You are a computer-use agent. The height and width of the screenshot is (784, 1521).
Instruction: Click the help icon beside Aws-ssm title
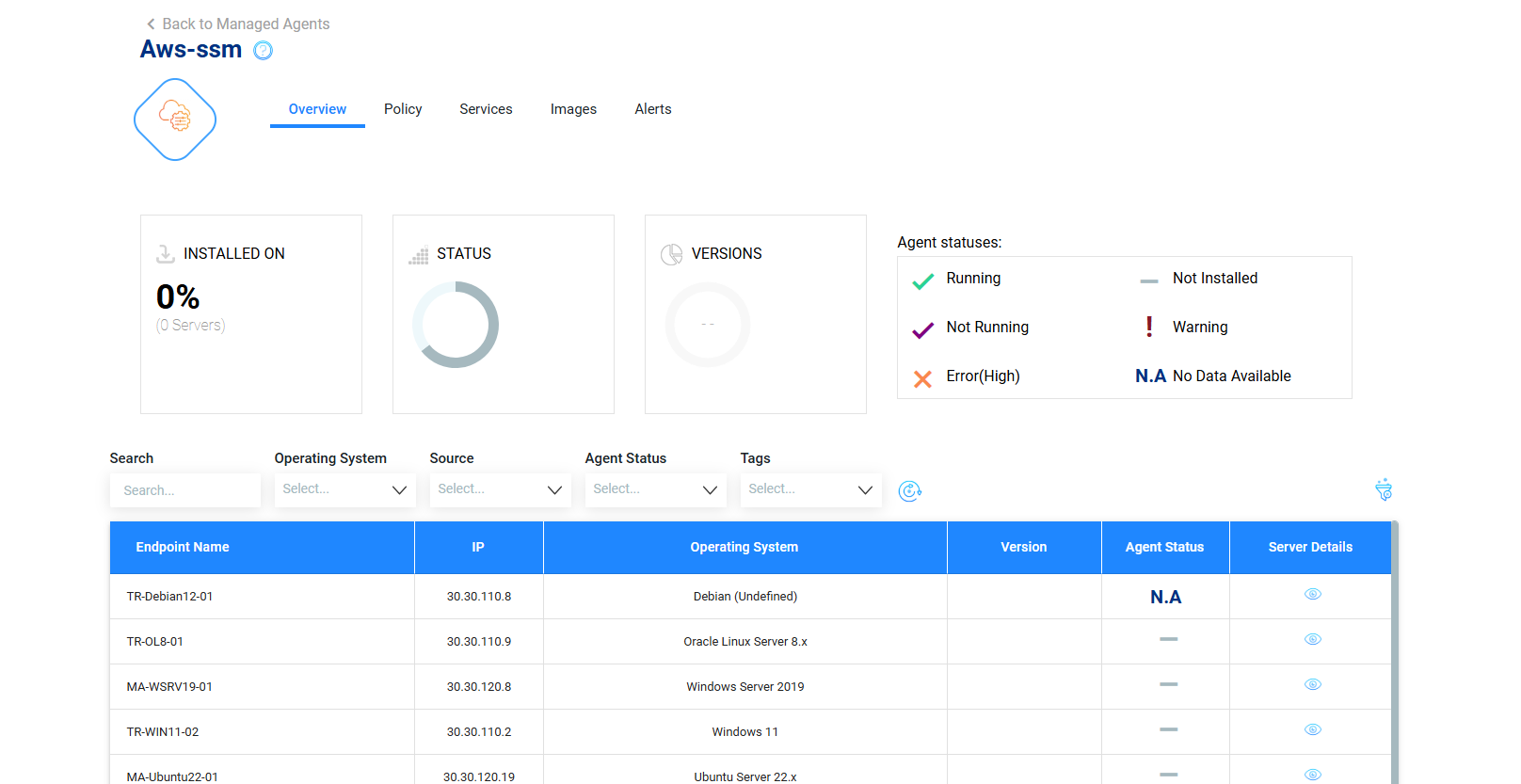pos(264,51)
